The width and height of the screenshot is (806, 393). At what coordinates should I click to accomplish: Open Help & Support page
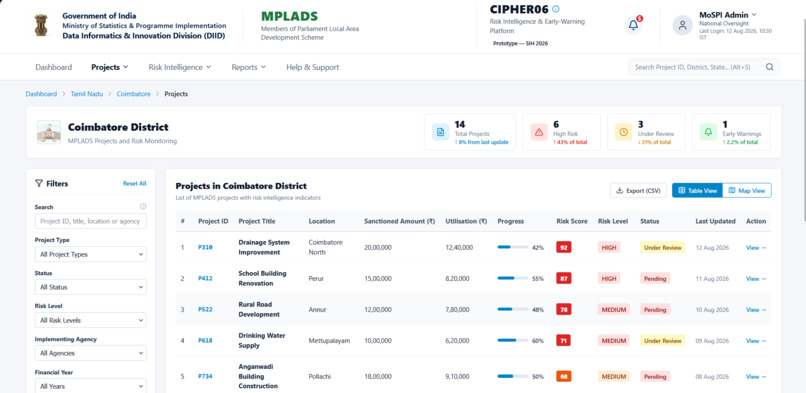(313, 67)
